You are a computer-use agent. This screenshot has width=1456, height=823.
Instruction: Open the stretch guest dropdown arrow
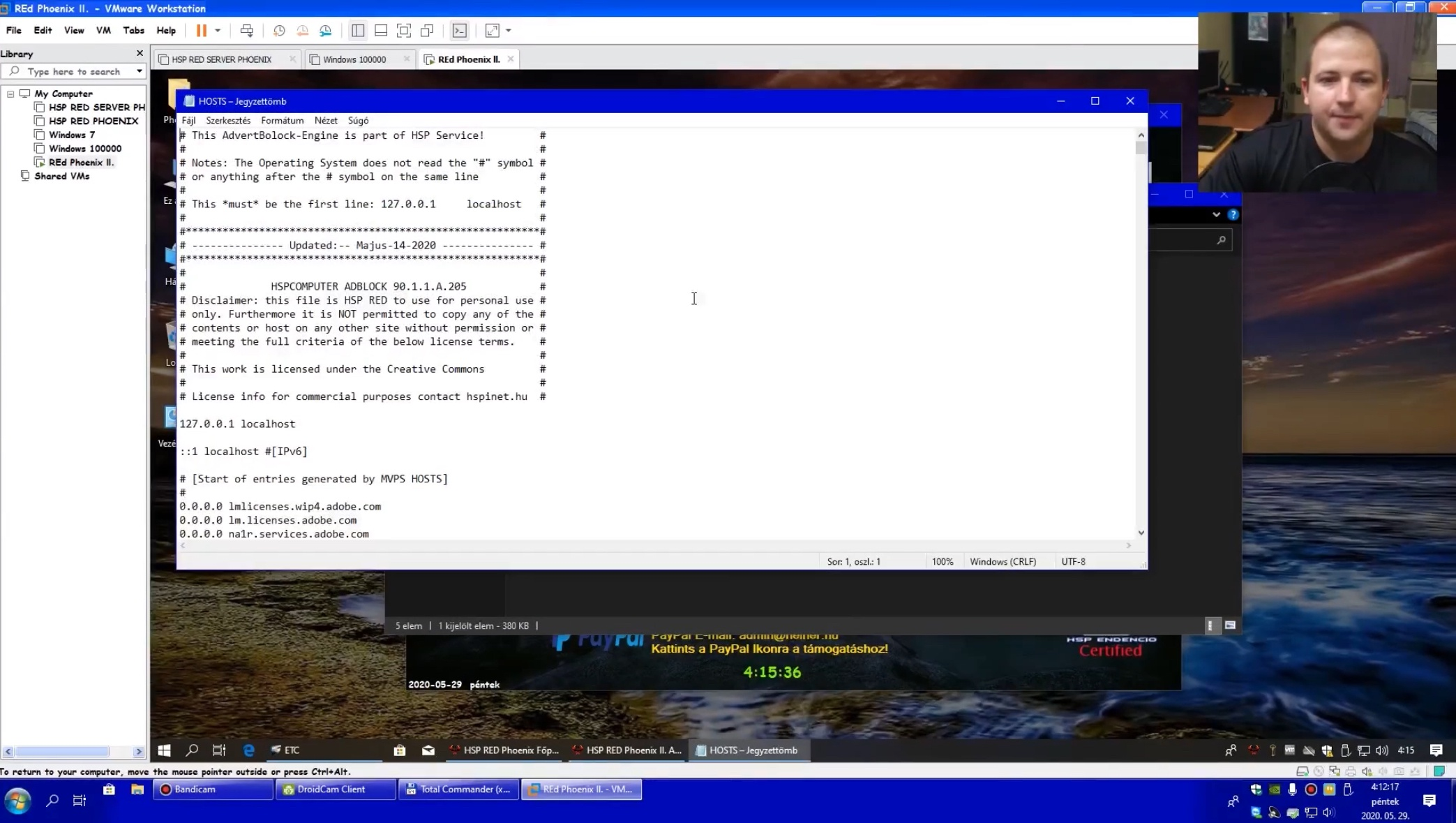509,31
